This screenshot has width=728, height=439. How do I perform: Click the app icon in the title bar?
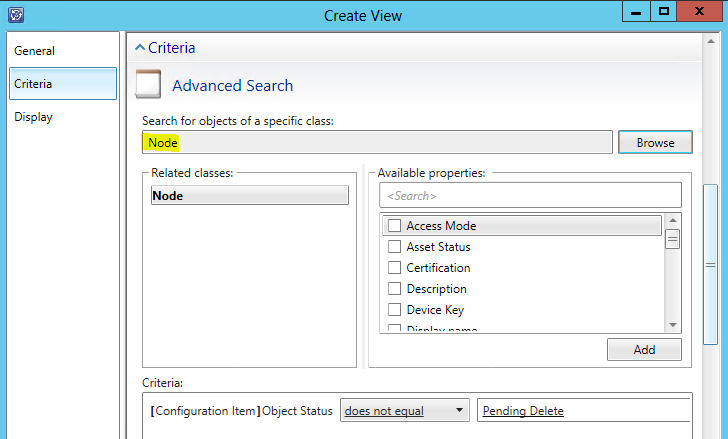tap(15, 15)
